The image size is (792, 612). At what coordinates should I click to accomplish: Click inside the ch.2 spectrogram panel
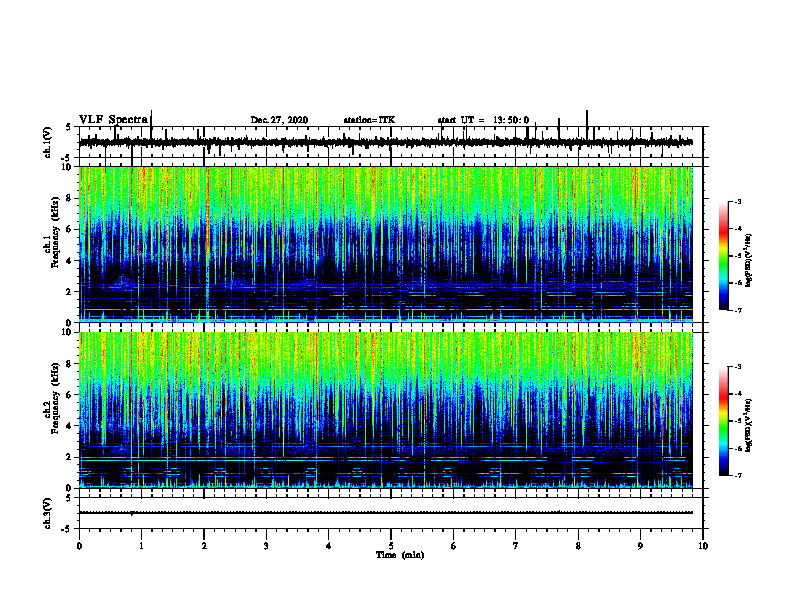(x=385, y=410)
